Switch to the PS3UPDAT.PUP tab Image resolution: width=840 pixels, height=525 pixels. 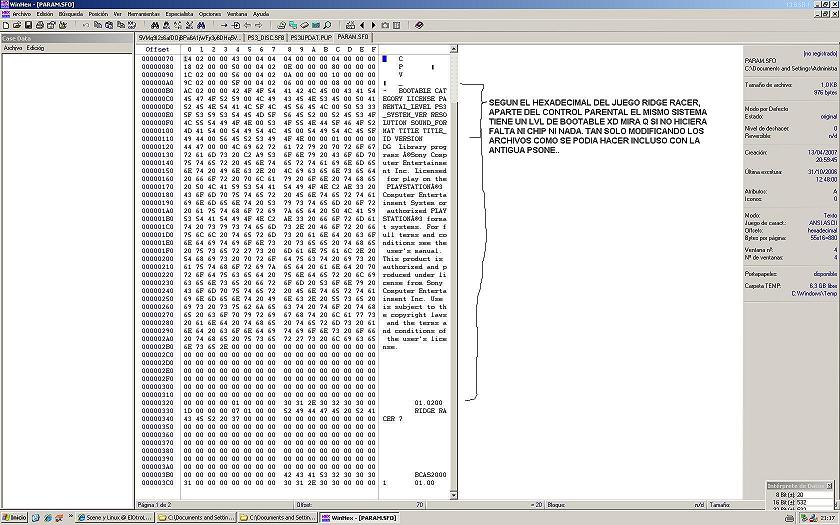pyautogui.click(x=311, y=38)
